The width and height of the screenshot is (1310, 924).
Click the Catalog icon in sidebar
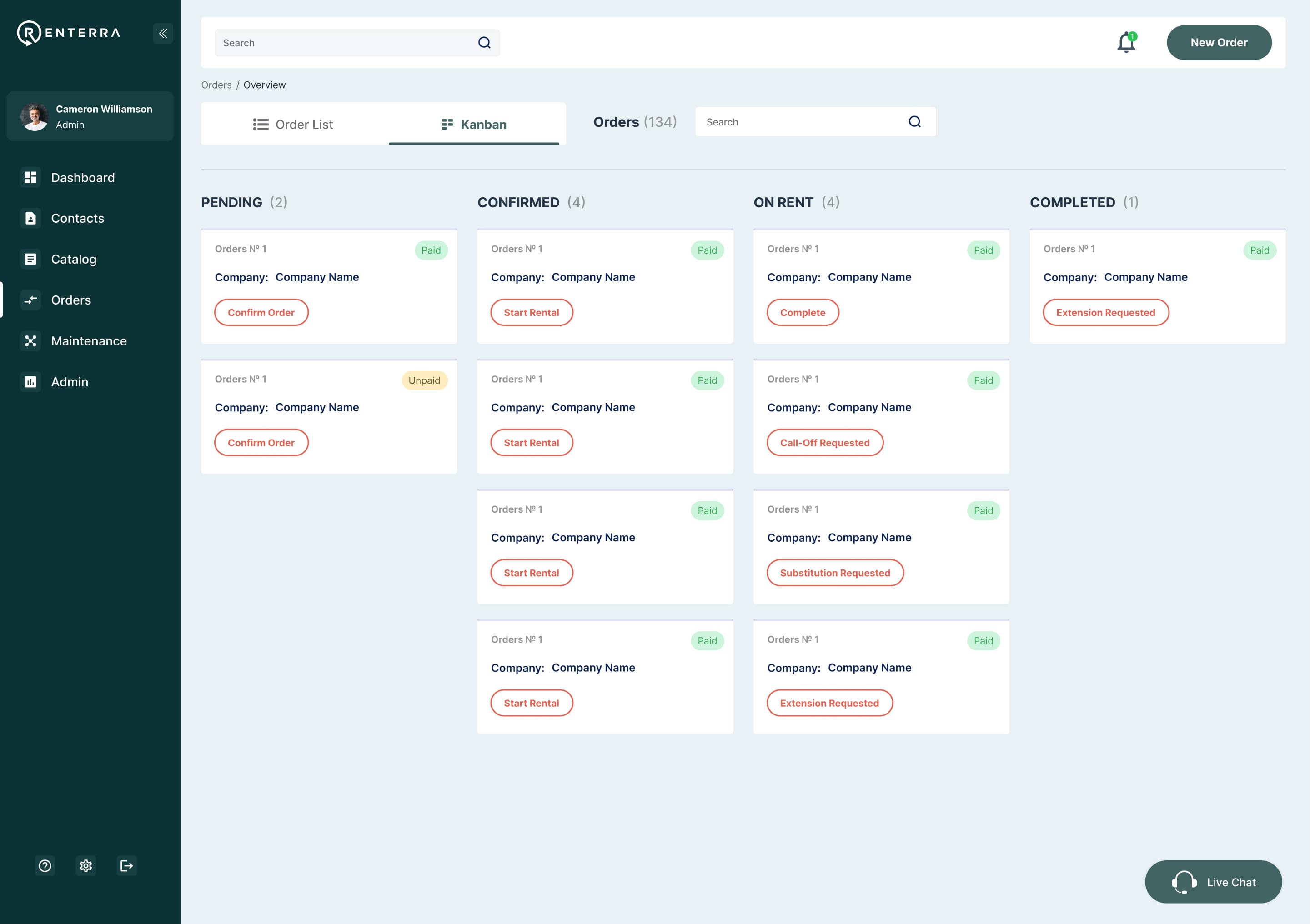coord(31,259)
